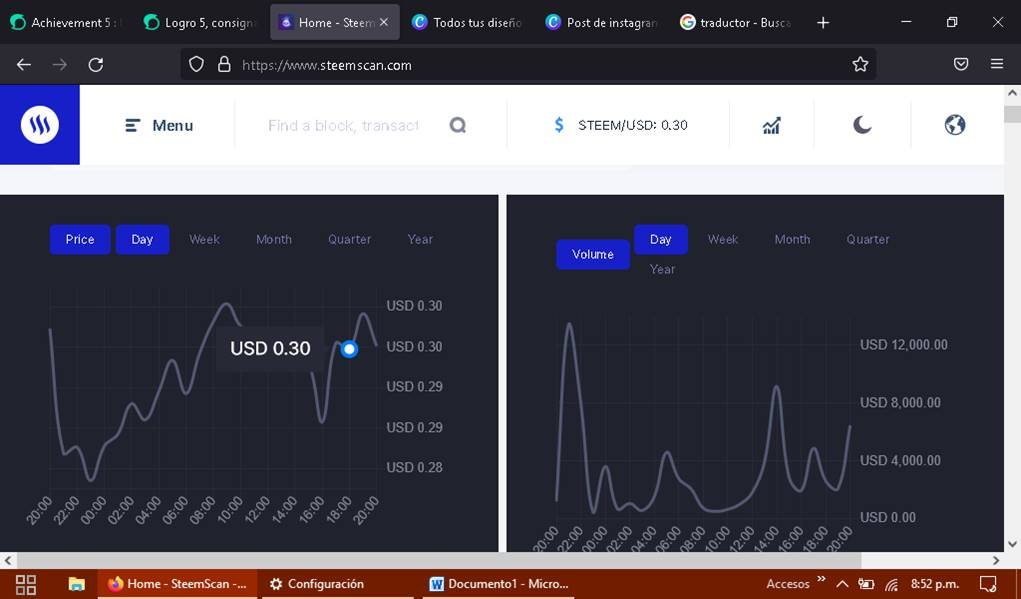The height and width of the screenshot is (599, 1021).
Task: Switch Volume chart to Month
Action: pos(792,240)
